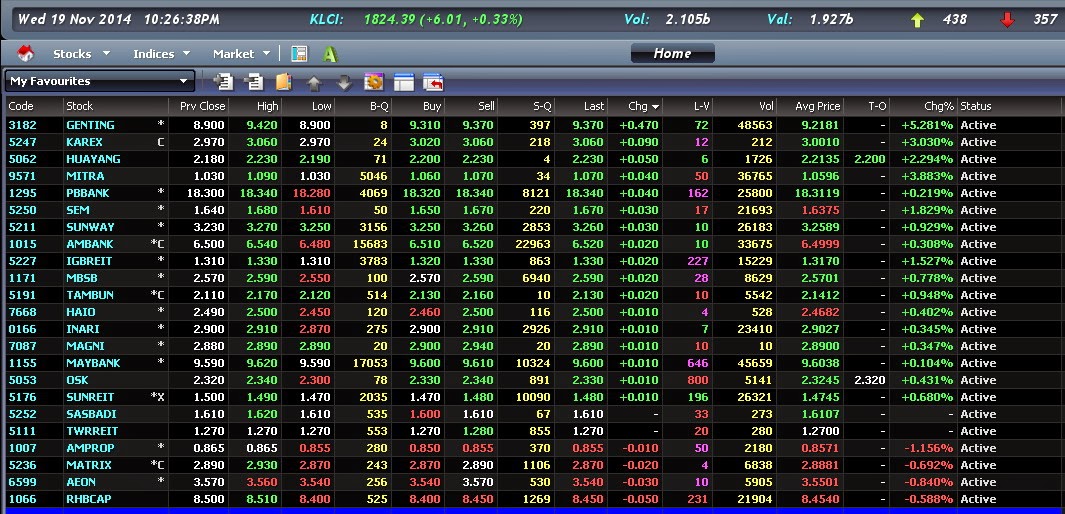Click the SASBADI stock name
1065x514 pixels.
[91, 414]
